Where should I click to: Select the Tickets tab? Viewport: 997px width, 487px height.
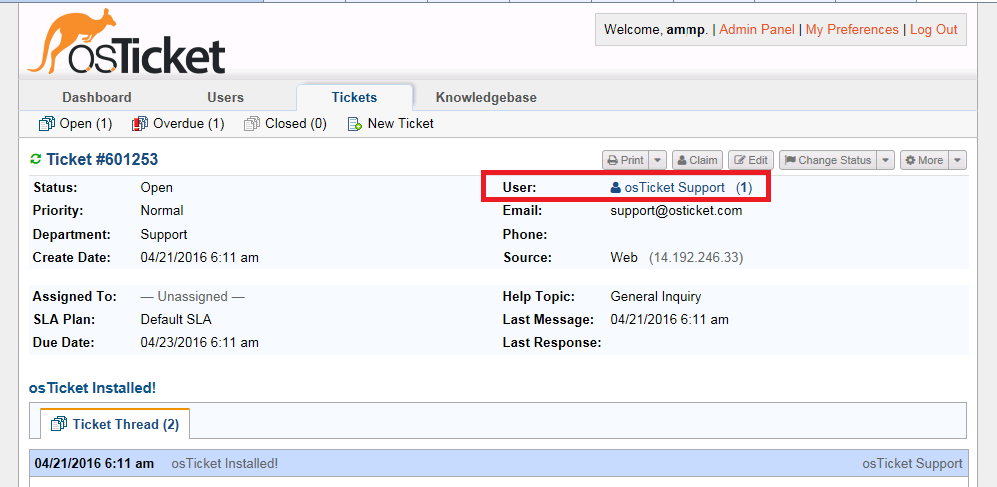pyautogui.click(x=354, y=97)
